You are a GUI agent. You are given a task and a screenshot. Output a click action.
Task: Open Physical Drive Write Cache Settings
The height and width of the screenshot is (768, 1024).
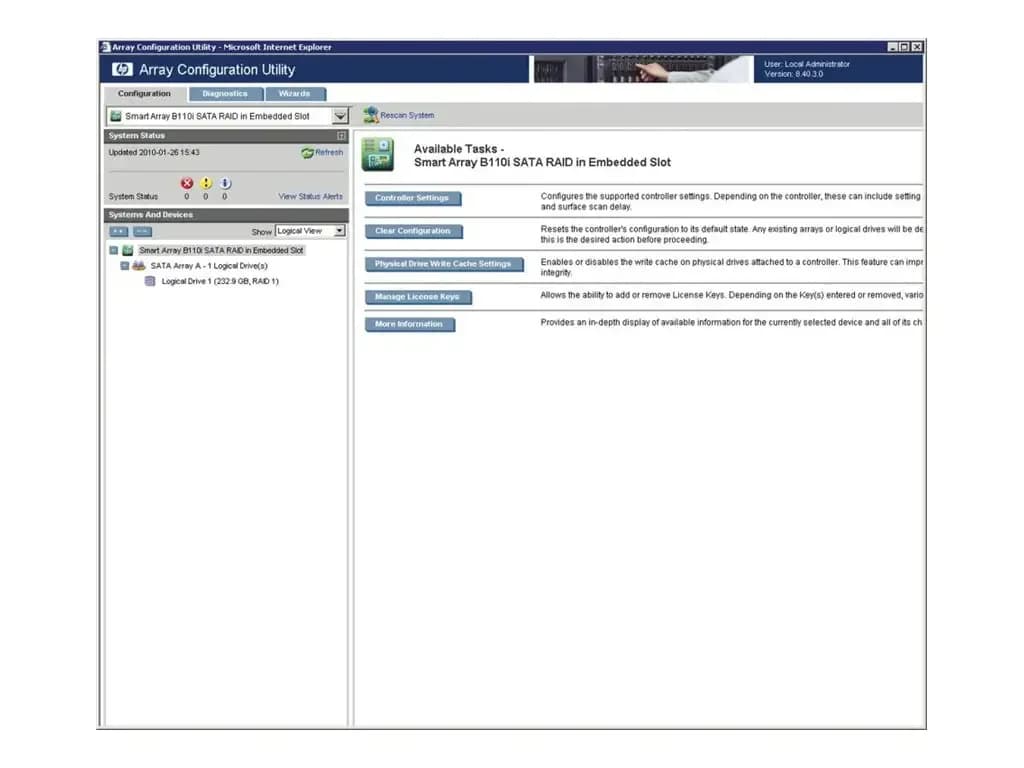[443, 264]
